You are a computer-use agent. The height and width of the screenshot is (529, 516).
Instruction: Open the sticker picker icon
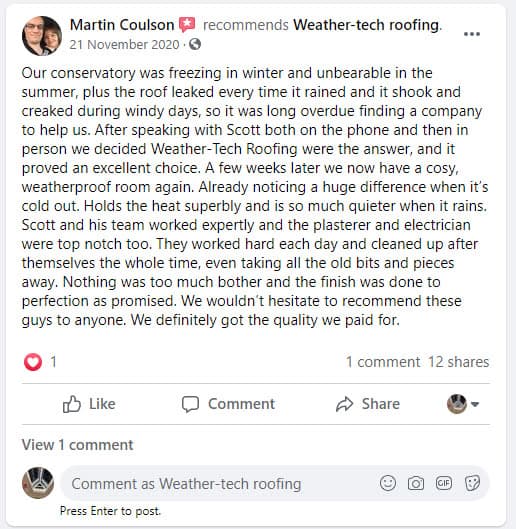(472, 483)
